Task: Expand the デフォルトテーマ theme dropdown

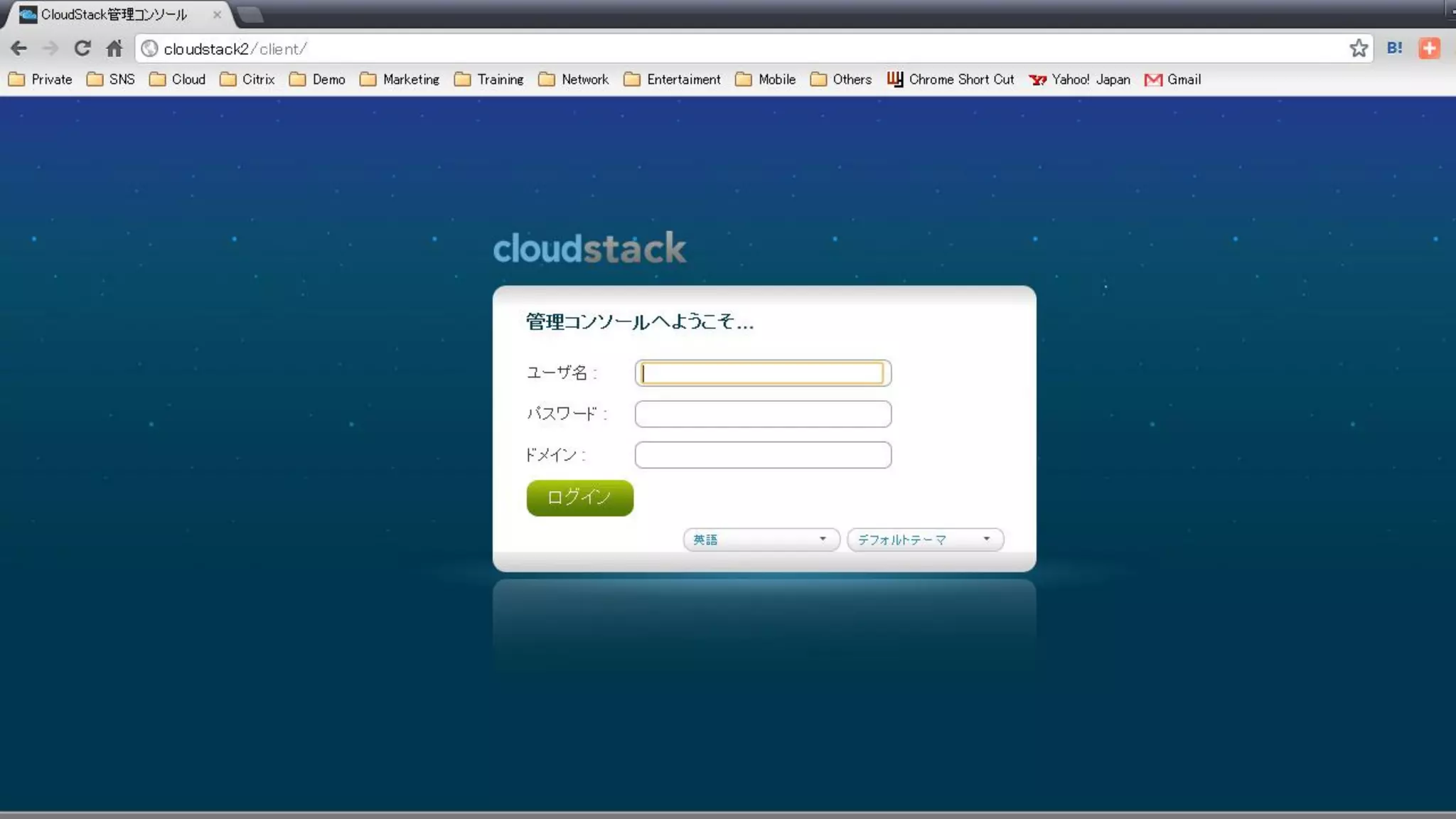Action: 924,540
